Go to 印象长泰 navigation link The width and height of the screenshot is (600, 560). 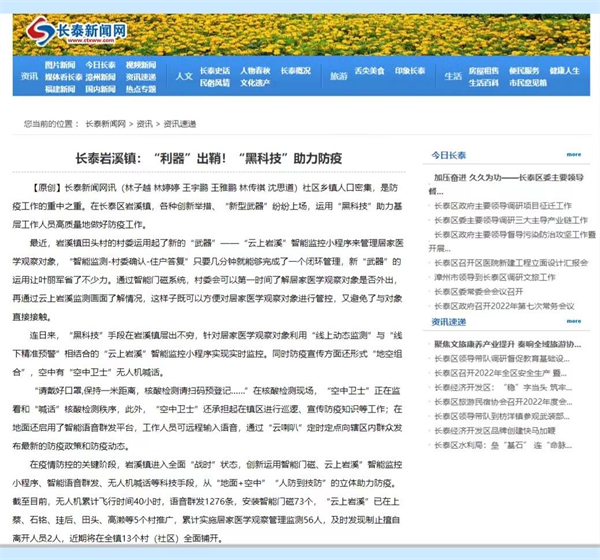coord(410,71)
